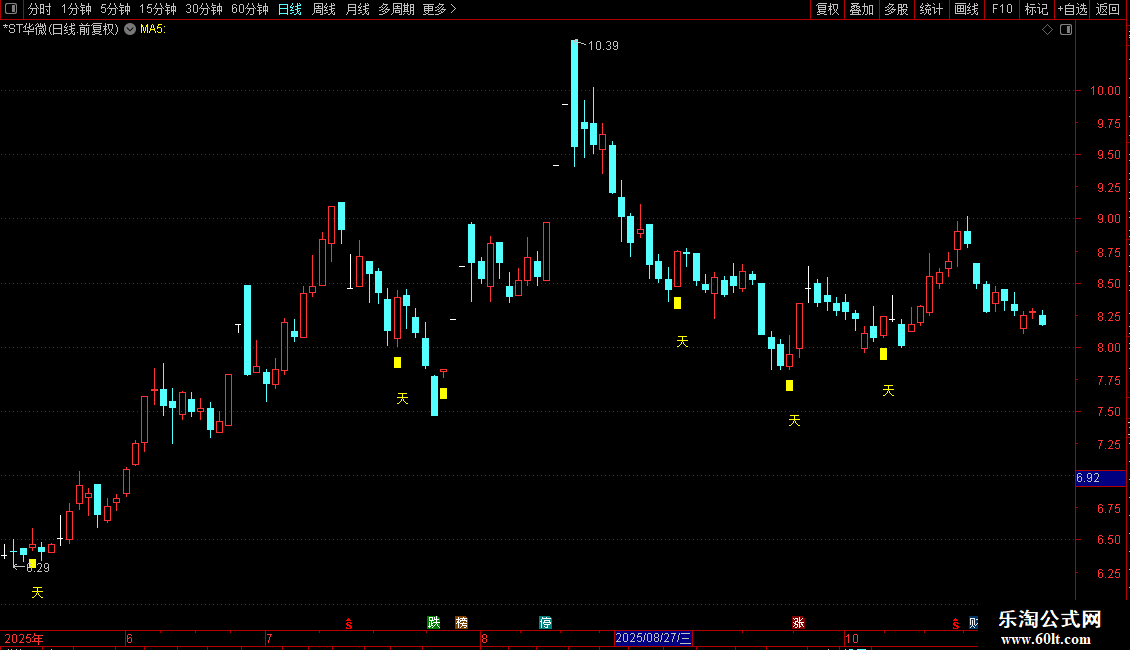Click the yellow 天 signal near 7.50 in July
1130x650 pixels.
point(402,399)
